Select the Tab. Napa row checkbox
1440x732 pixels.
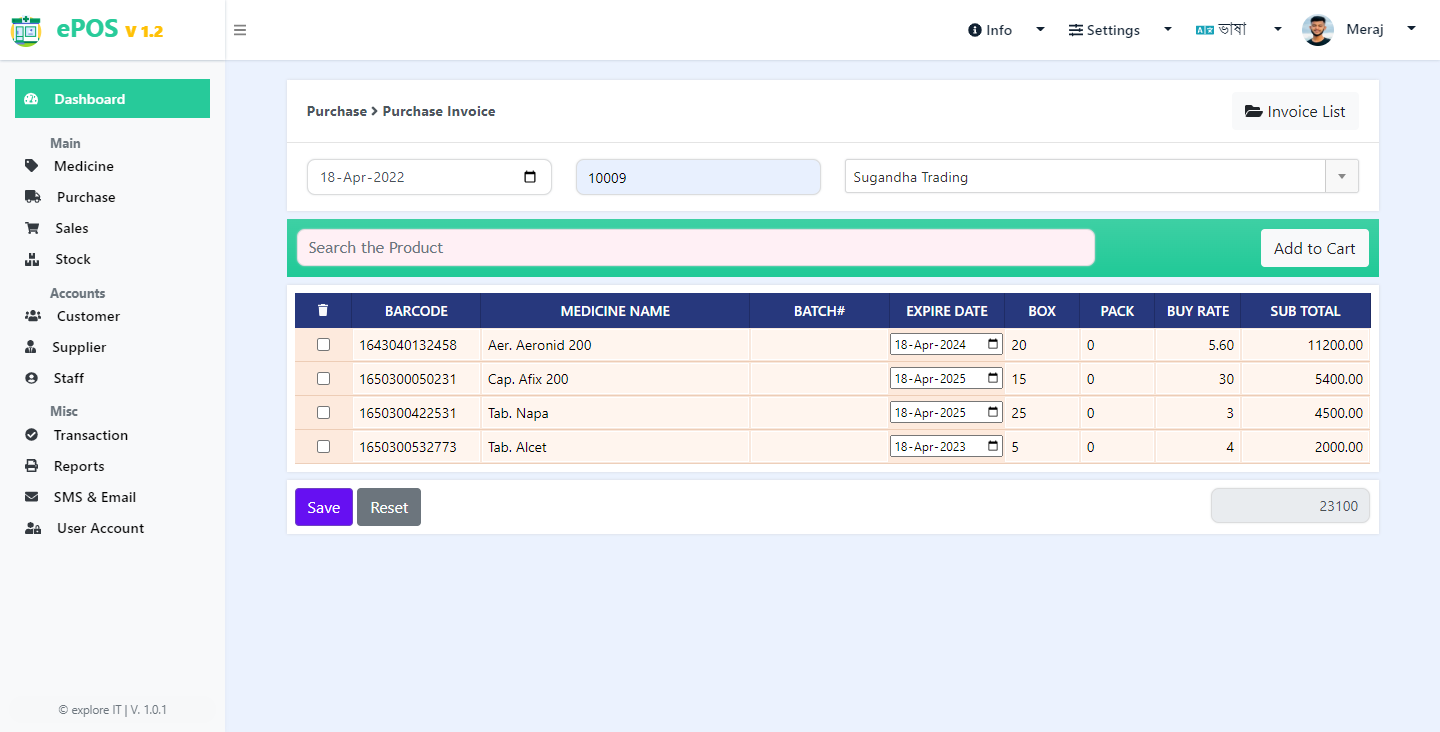323,412
